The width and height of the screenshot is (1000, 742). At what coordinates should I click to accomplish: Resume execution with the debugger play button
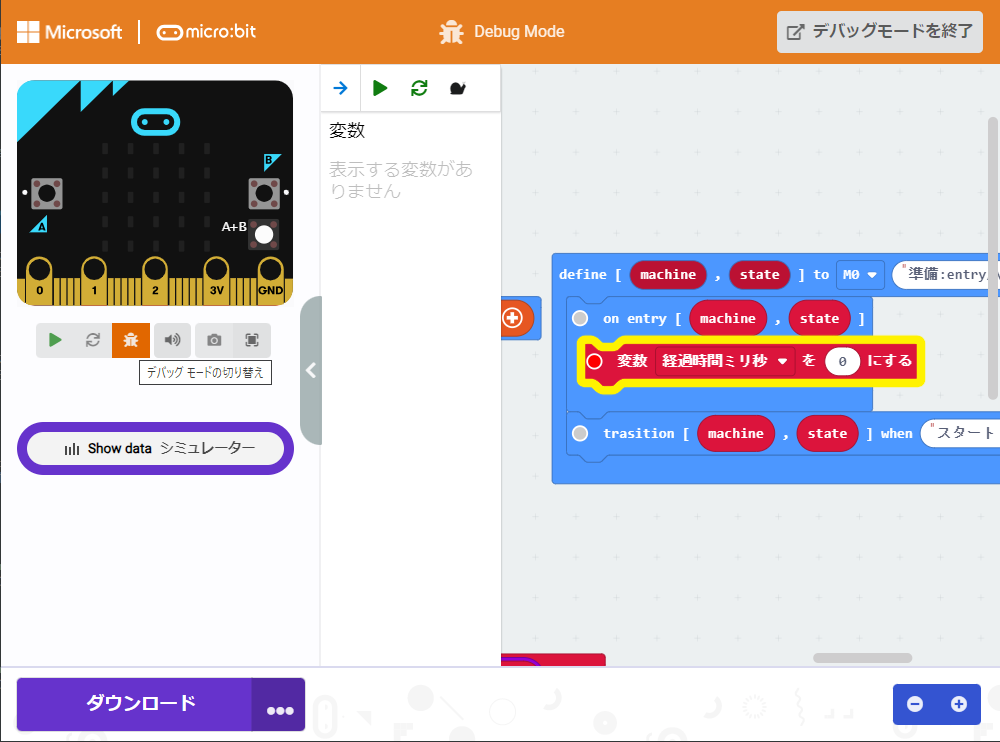coord(380,88)
